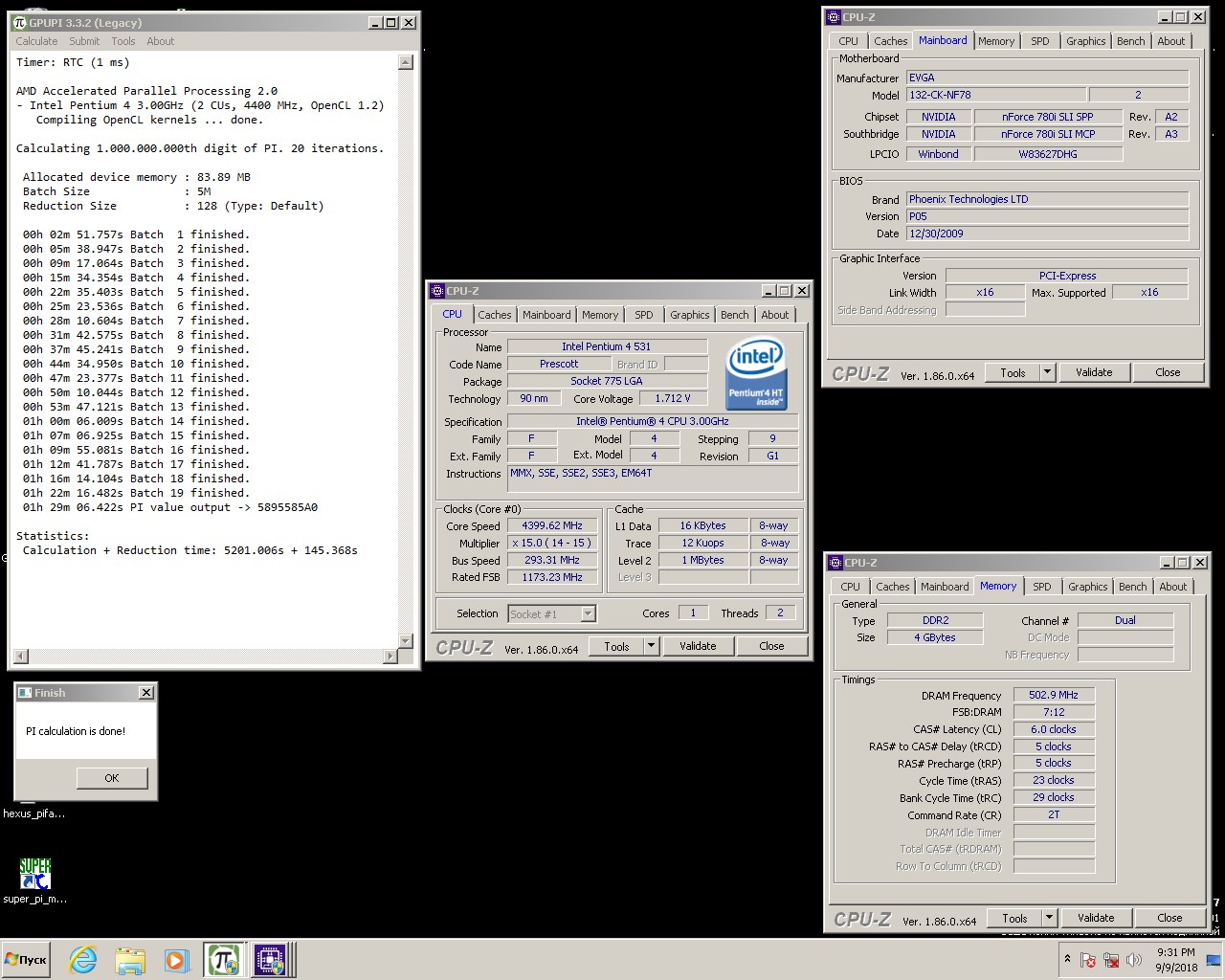Open the Selection Socket #1 combo box
This screenshot has height=980, width=1225.
(552, 613)
